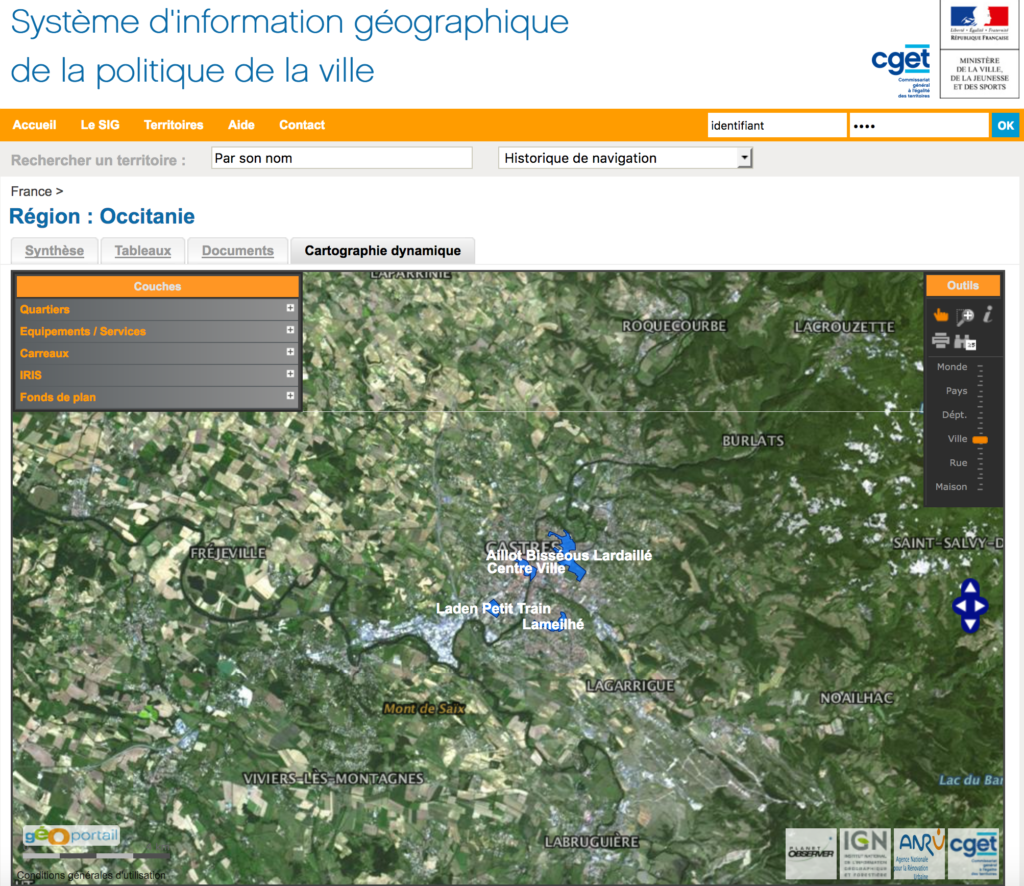Expand the Quartiers layer group
The image size is (1024, 886).
290,309
